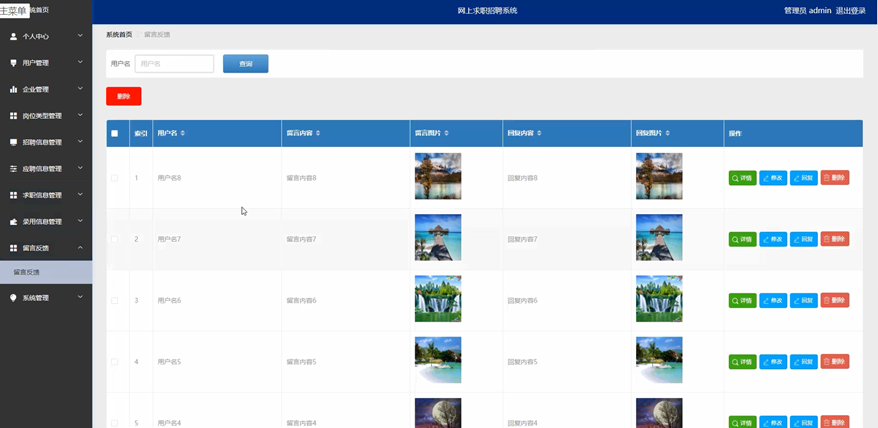Expand 招聘信息管理 with its chevron arrow

[80, 141]
